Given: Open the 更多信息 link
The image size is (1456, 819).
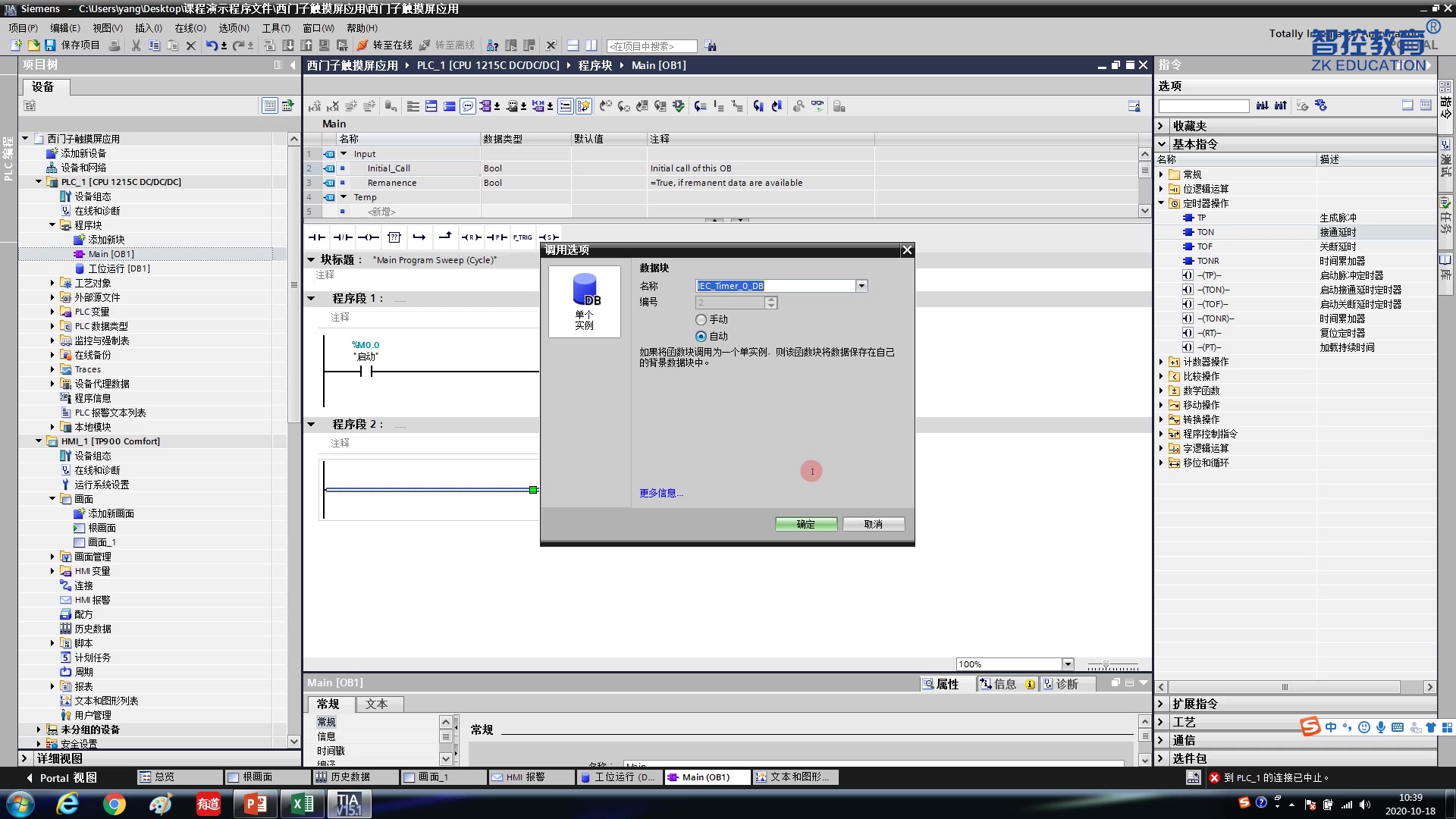Looking at the screenshot, I should 661,493.
